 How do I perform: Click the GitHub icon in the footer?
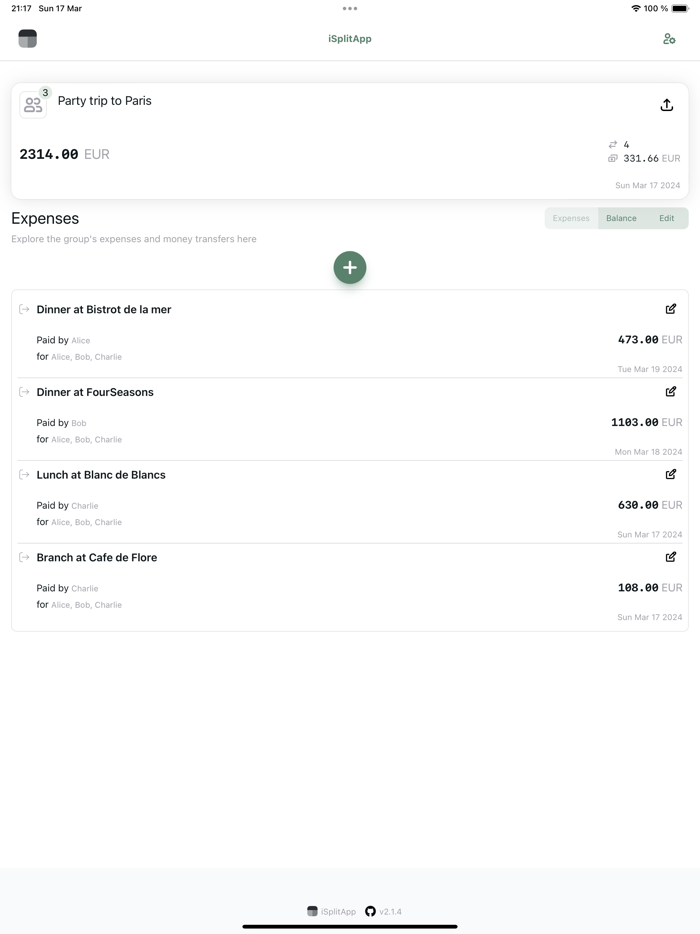click(x=369, y=911)
